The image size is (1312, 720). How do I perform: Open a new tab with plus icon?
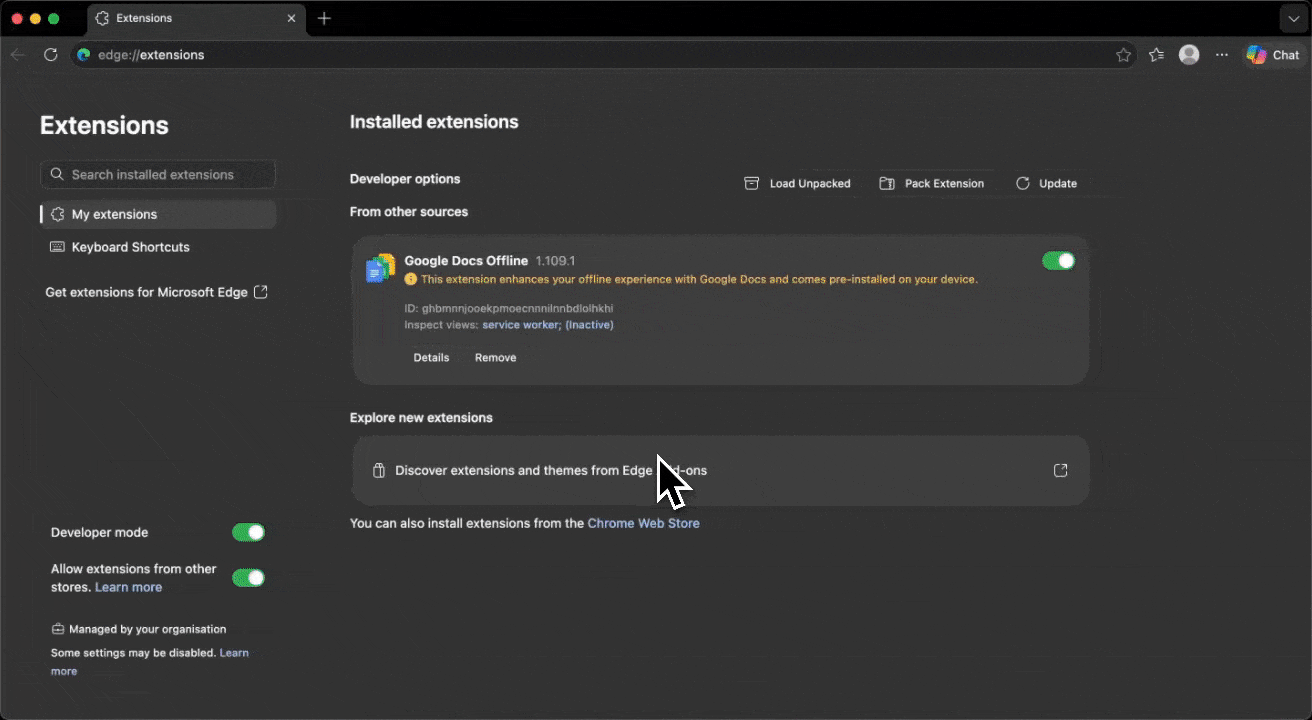[x=324, y=18]
